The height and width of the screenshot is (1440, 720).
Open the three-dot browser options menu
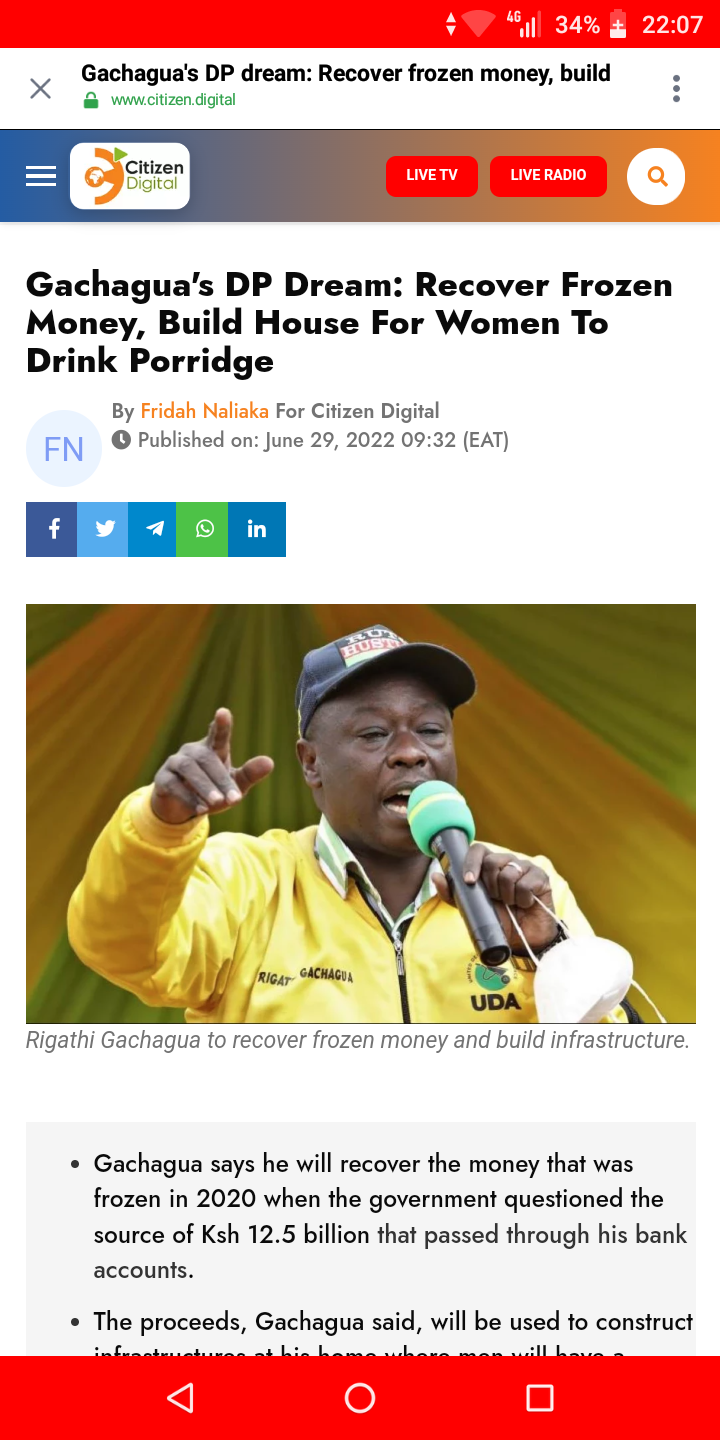(677, 89)
